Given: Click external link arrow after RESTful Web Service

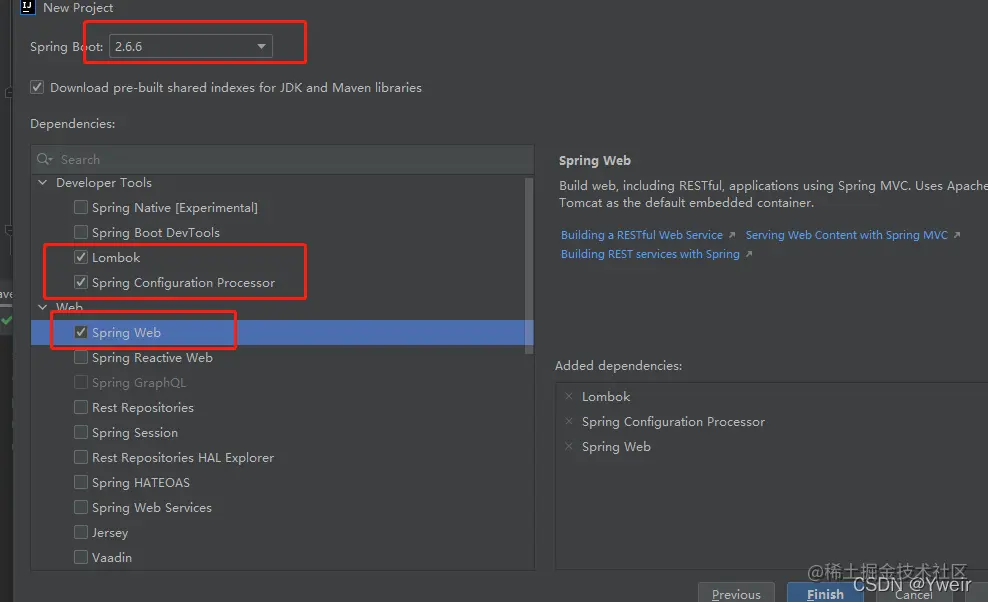Looking at the screenshot, I should pyautogui.click(x=732, y=235).
